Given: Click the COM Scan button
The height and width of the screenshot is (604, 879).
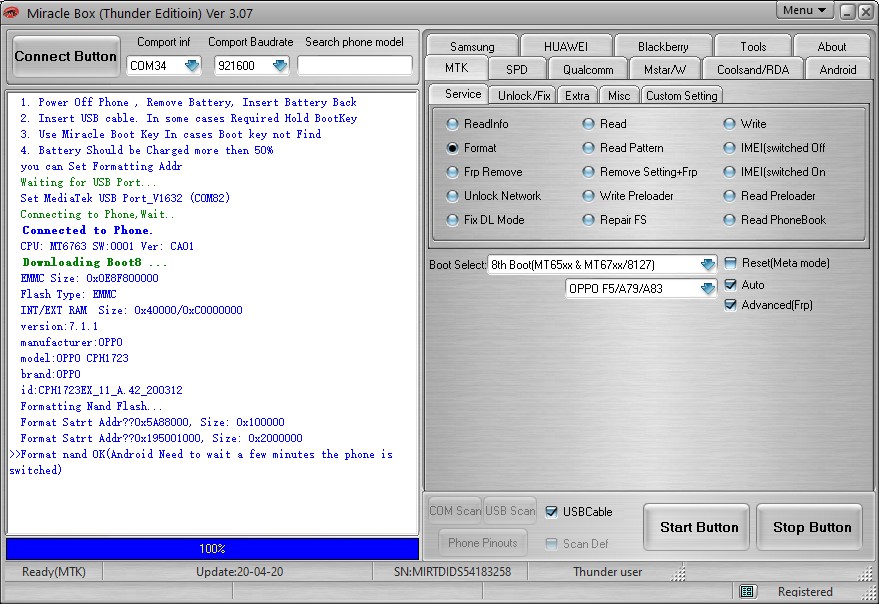Looking at the screenshot, I should (x=455, y=511).
